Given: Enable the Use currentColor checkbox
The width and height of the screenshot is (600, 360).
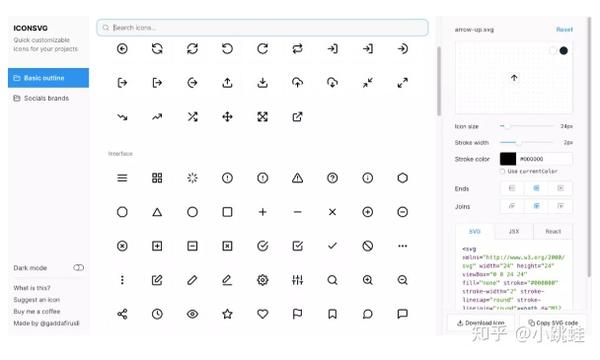Looking at the screenshot, I should [502, 171].
